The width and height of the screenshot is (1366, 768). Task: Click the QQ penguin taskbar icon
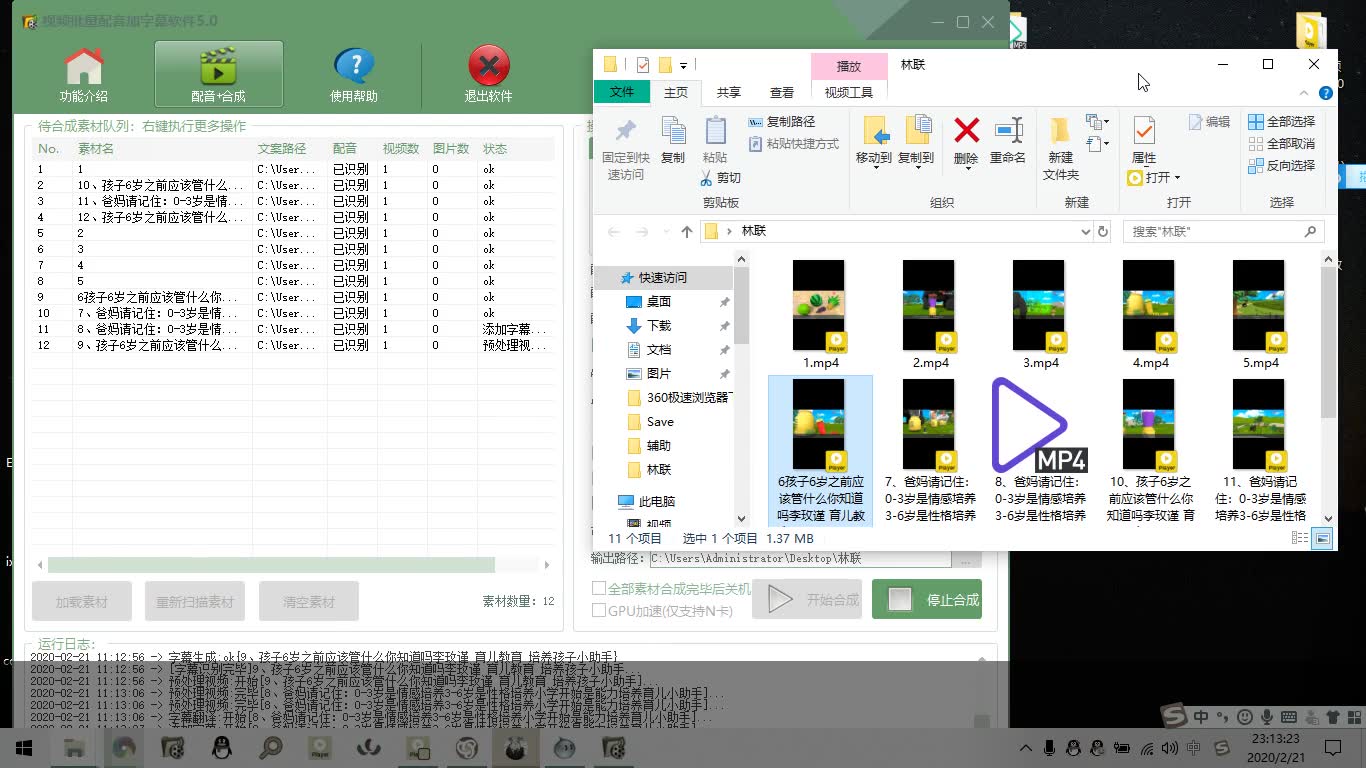point(222,747)
